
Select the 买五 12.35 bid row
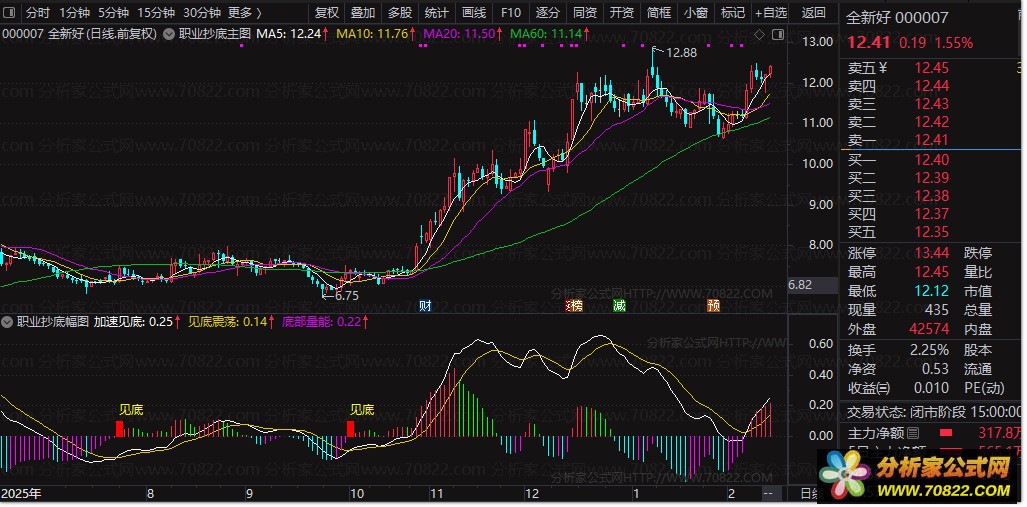click(931, 232)
